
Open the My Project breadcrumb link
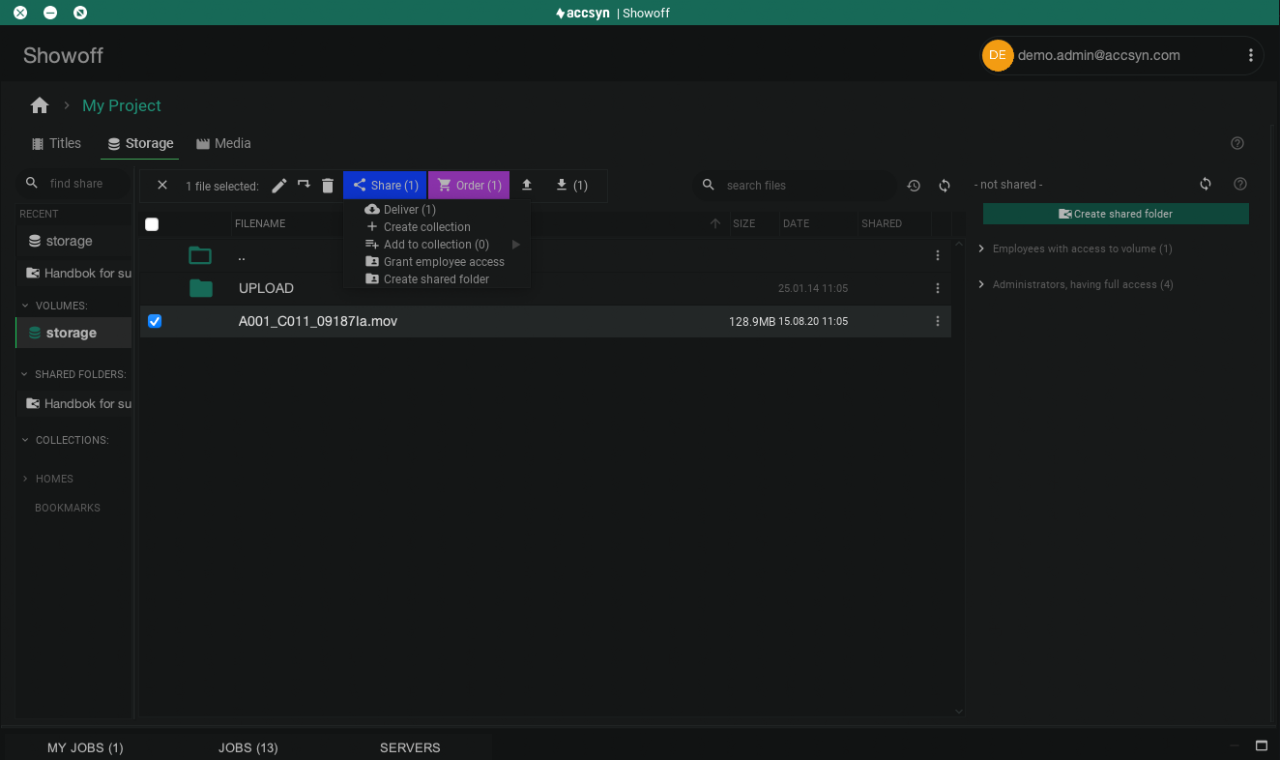(121, 105)
